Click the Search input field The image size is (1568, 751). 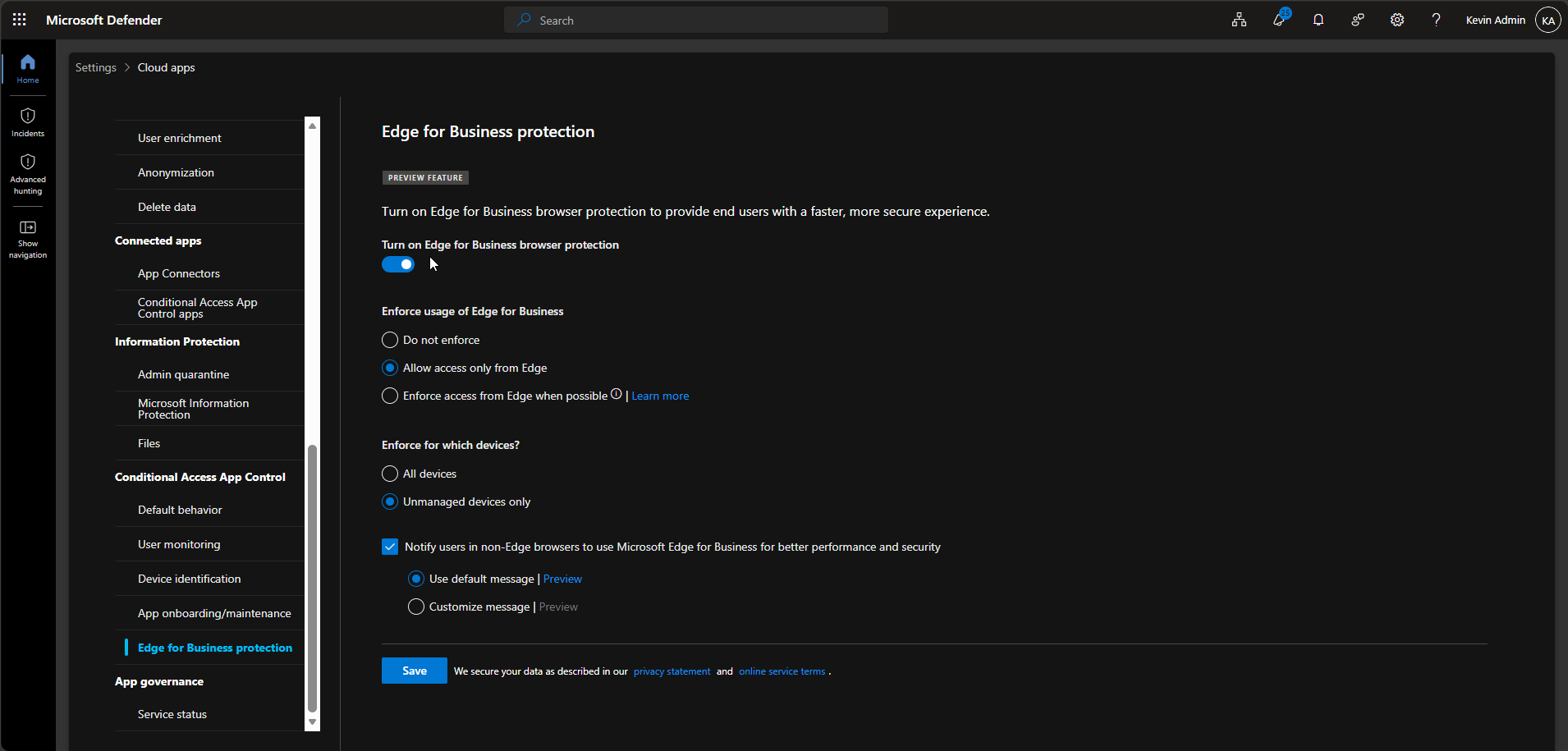(x=696, y=20)
